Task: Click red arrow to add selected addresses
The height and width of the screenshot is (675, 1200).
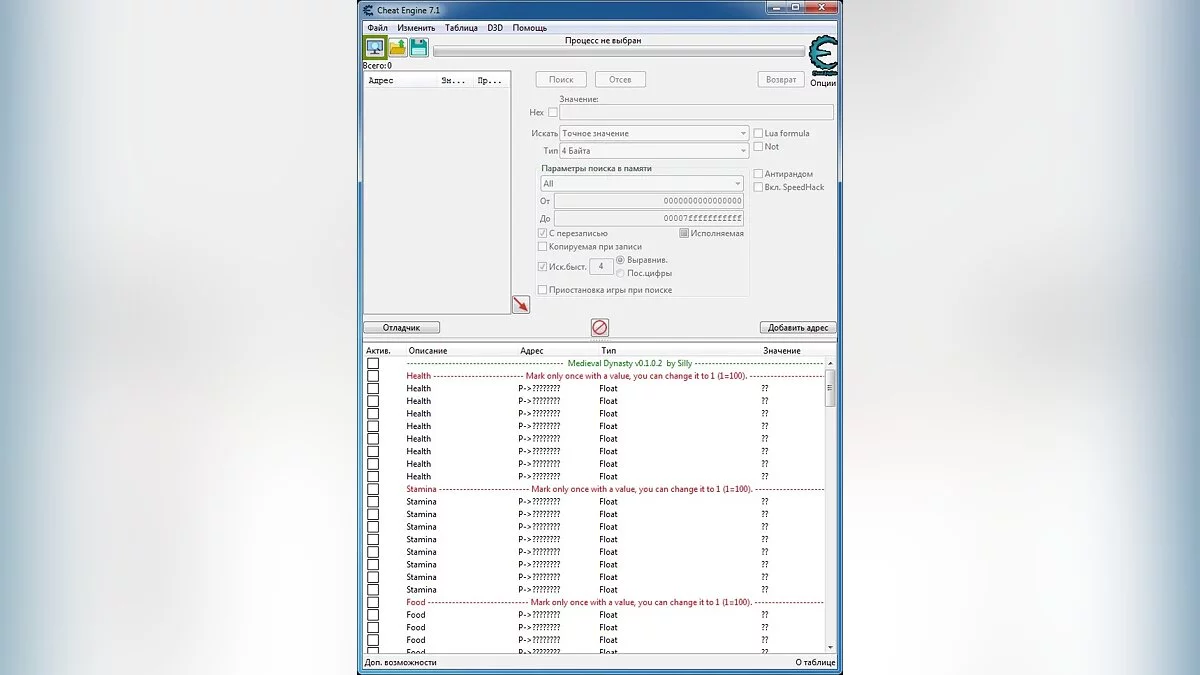Action: [x=520, y=304]
